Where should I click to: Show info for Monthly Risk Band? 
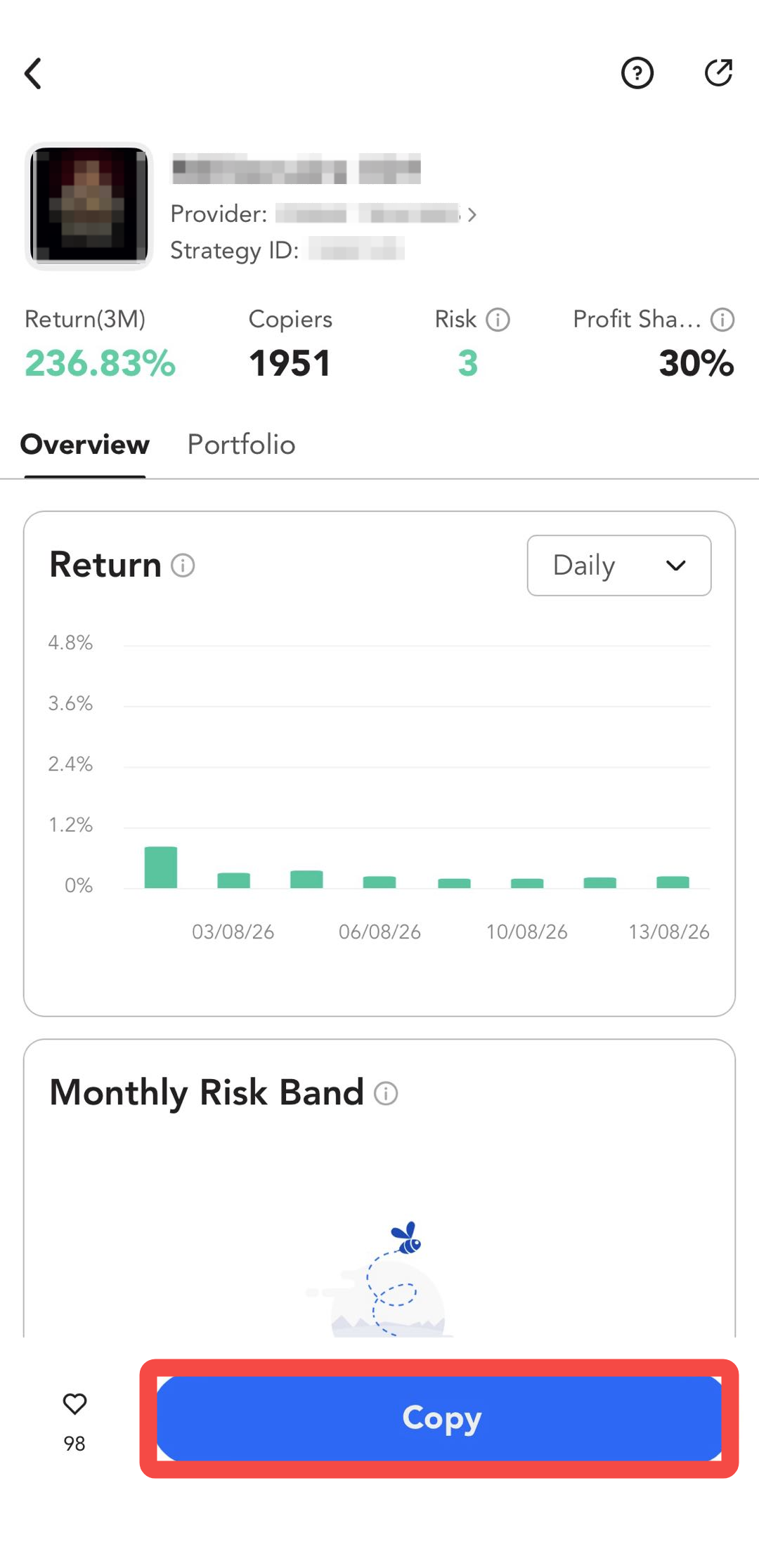point(386,1093)
